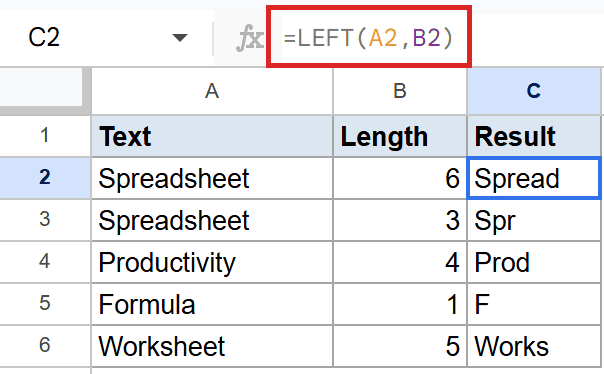Image resolution: width=604 pixels, height=374 pixels.
Task: Select row 6 header
Action: [45, 345]
